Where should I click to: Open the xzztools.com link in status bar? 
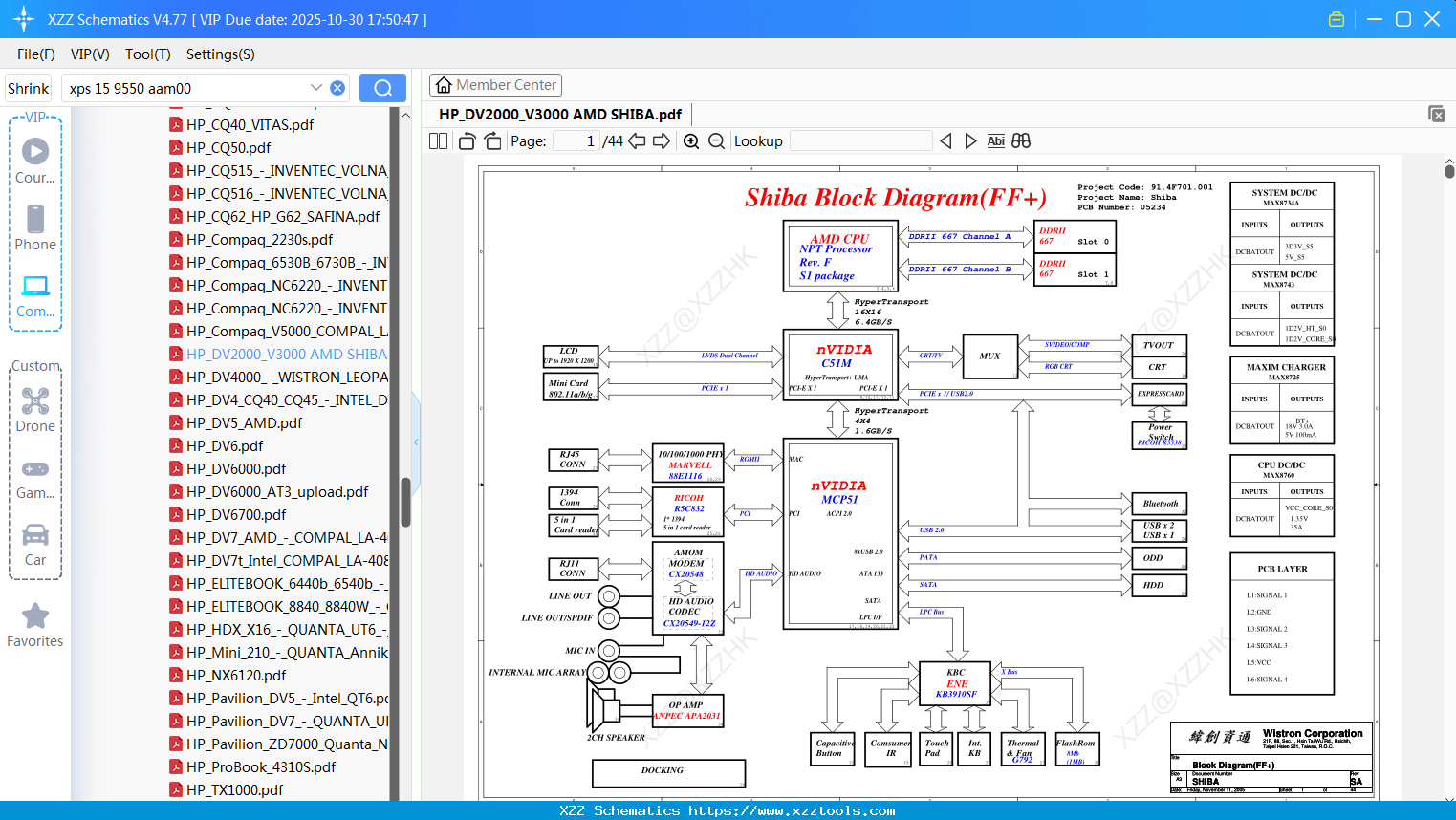[x=792, y=810]
